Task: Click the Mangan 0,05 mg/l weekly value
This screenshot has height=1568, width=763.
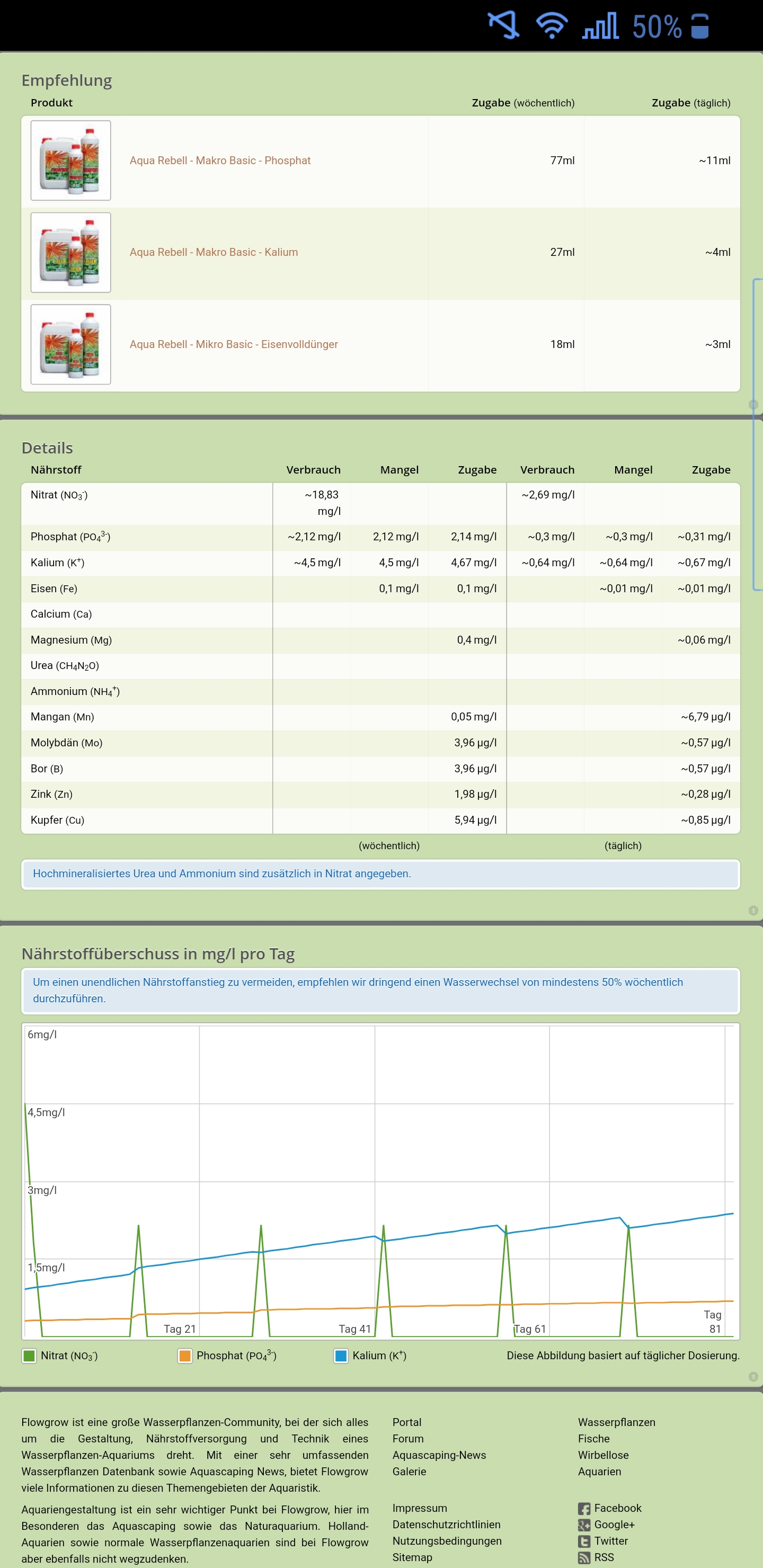Action: pyautogui.click(x=474, y=717)
